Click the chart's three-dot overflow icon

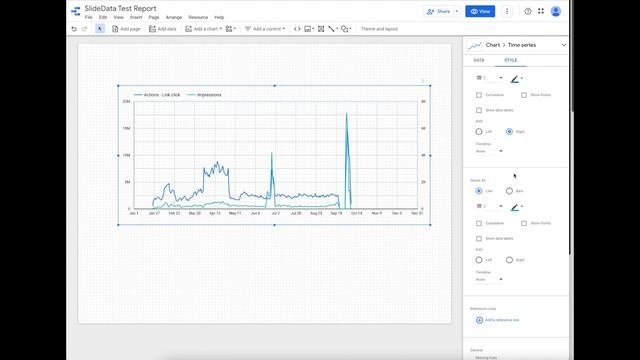[x=423, y=80]
